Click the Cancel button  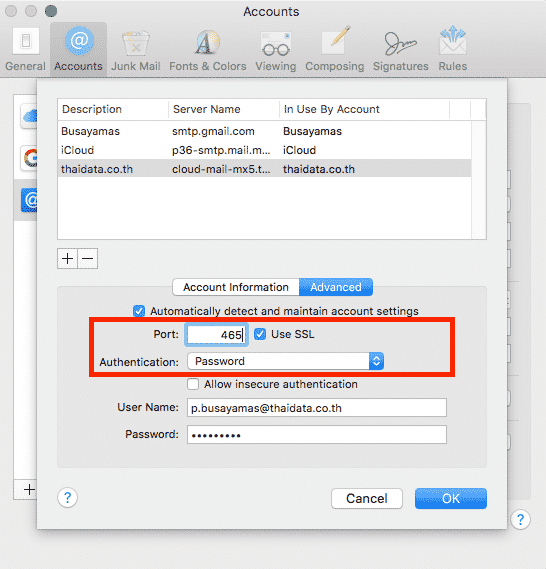click(x=367, y=498)
